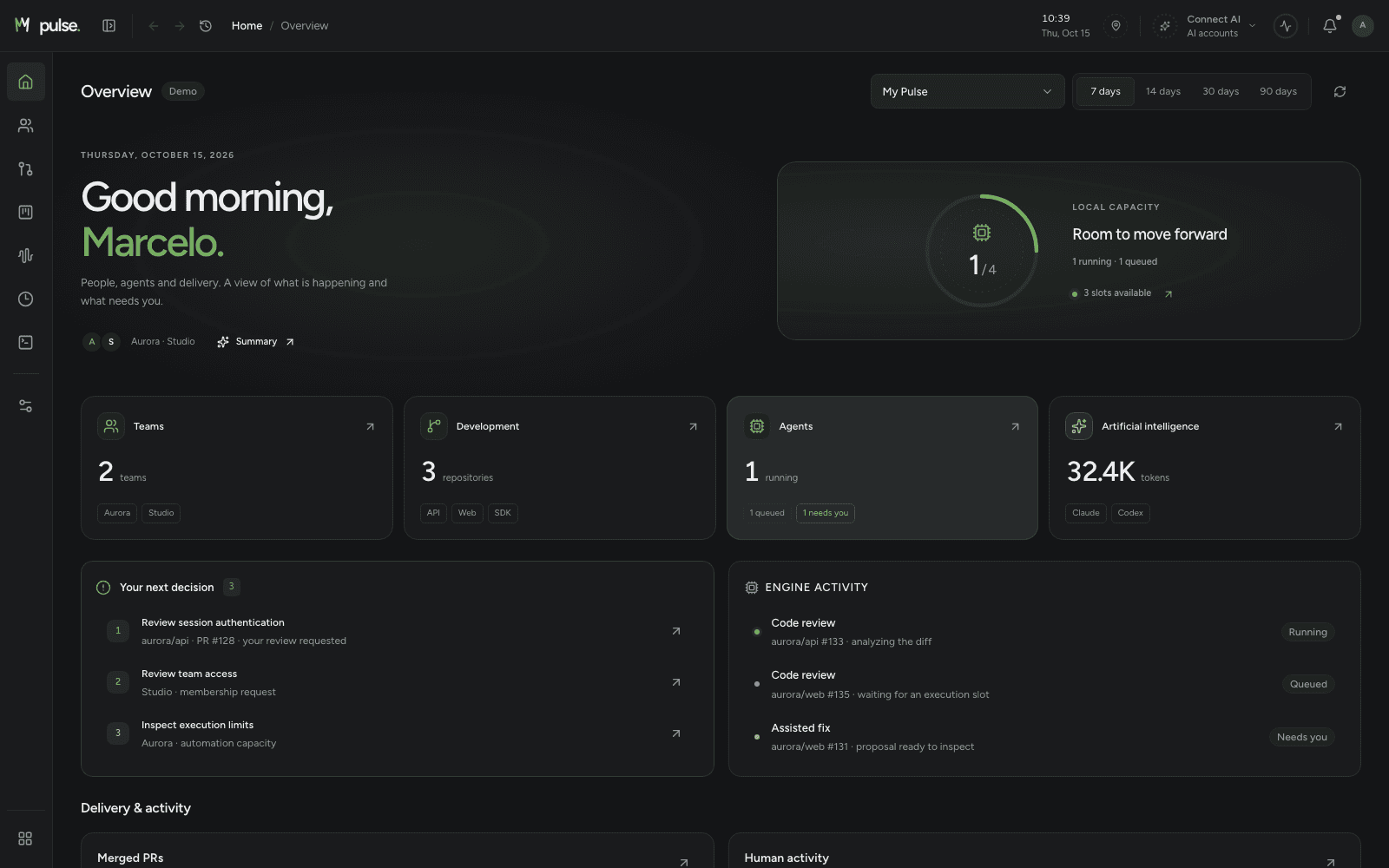1389x868 pixels.
Task: Open the waveform activity icon in sidebar
Action: (26, 255)
